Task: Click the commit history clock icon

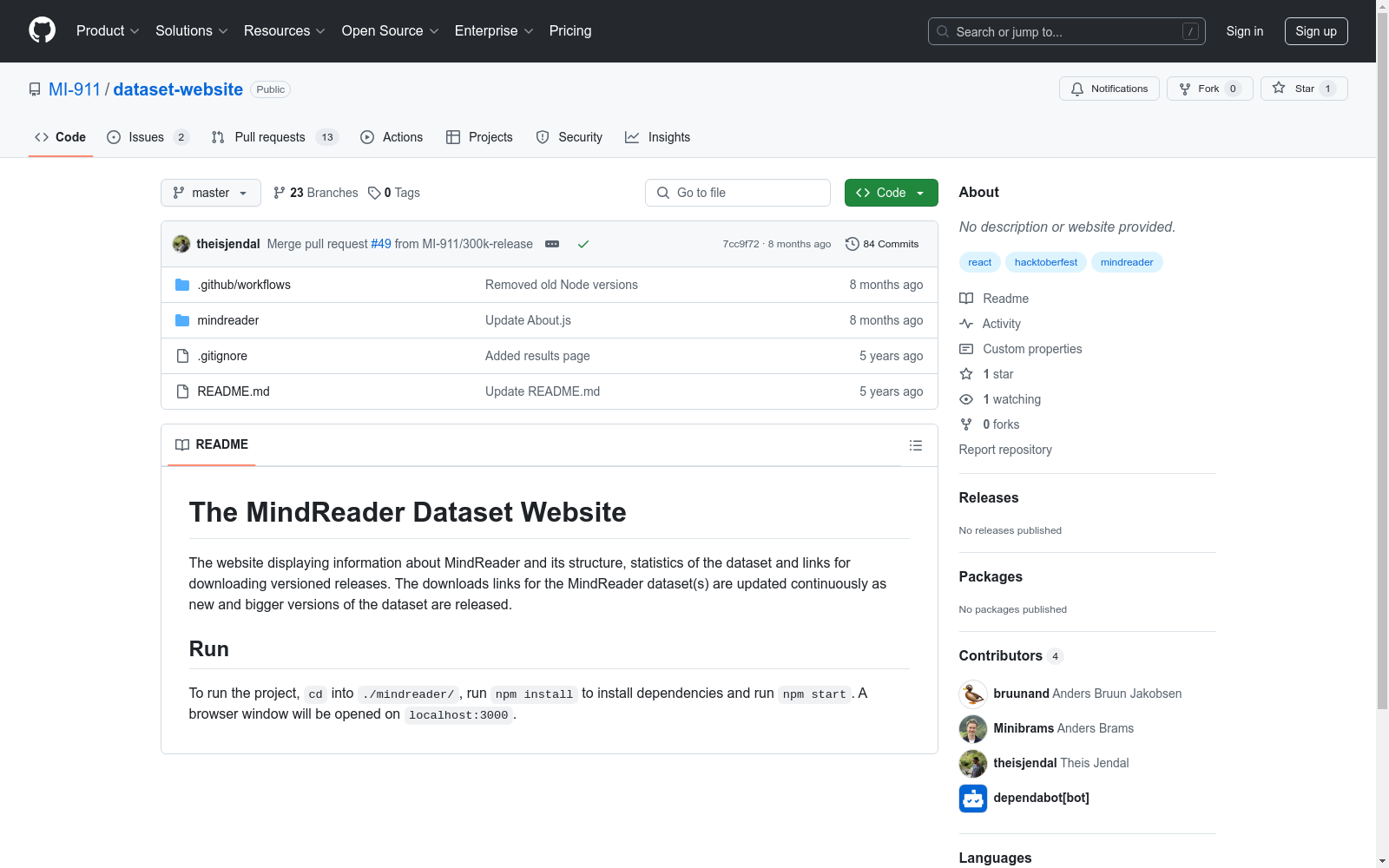Action: pyautogui.click(x=852, y=244)
